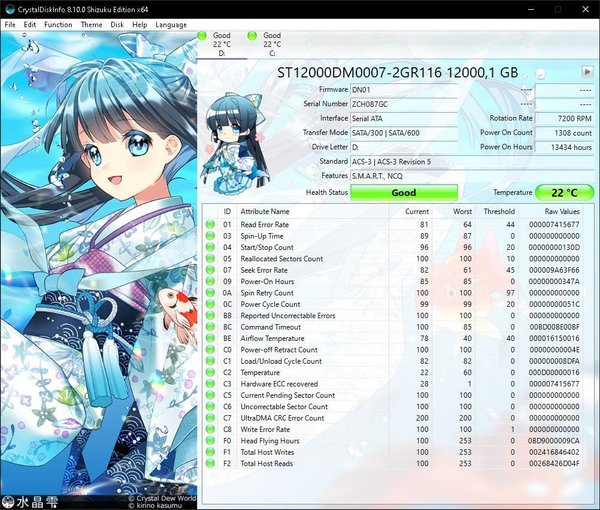Click the status icon for Seek Error Rate
This screenshot has width=600, height=510.
coord(210,270)
